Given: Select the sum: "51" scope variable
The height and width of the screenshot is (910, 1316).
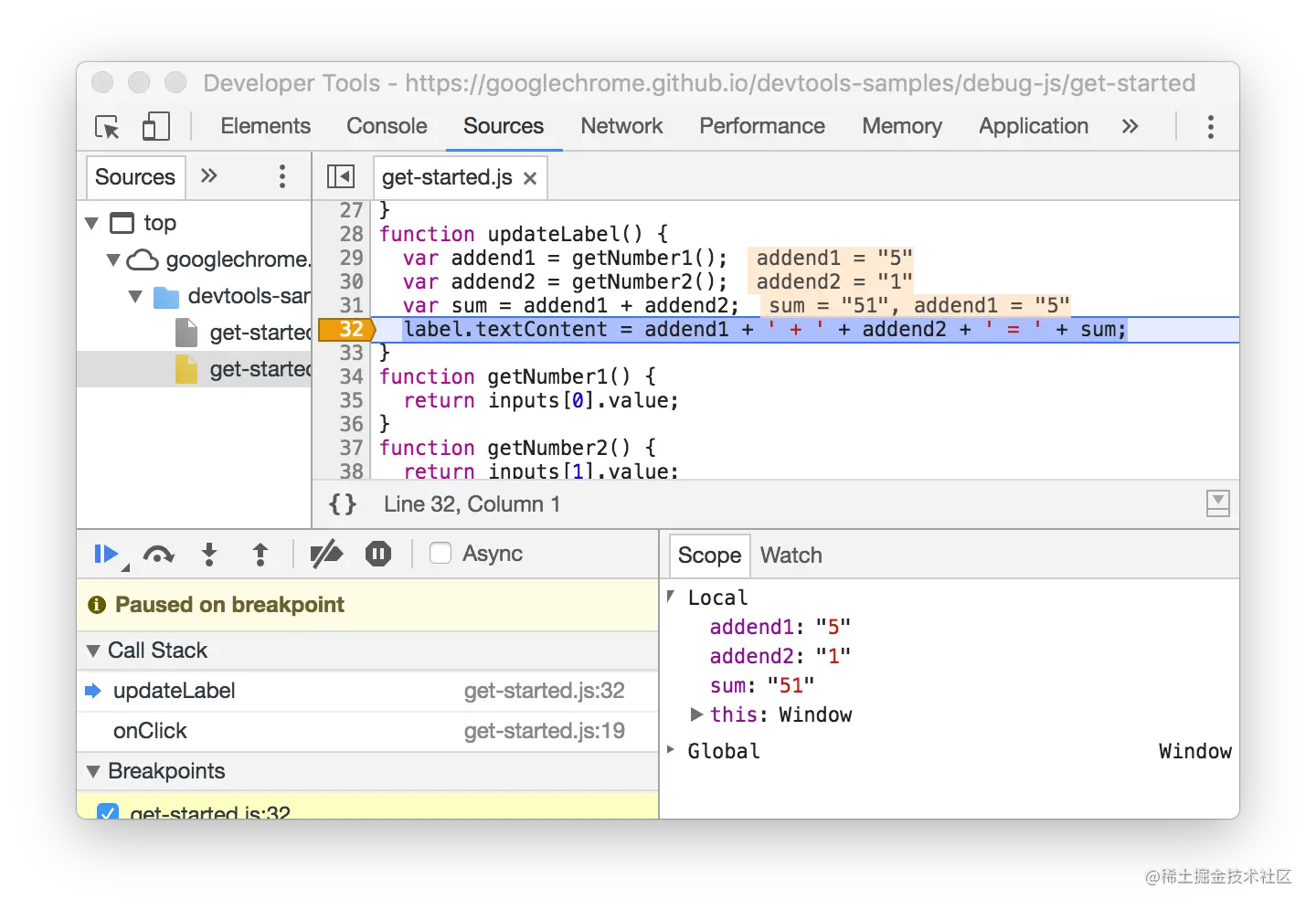Looking at the screenshot, I should 762,685.
